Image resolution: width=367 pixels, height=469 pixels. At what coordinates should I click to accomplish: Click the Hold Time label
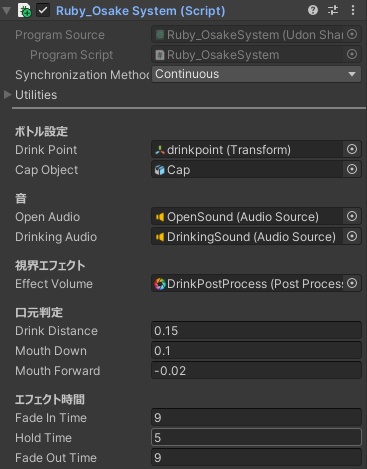pos(43,438)
